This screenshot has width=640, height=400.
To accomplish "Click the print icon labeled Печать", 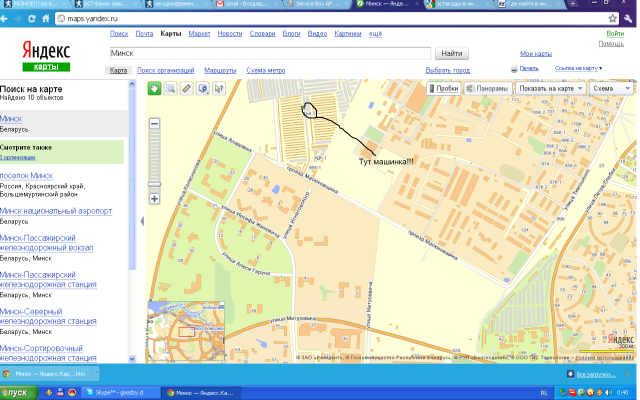I will tap(528, 68).
